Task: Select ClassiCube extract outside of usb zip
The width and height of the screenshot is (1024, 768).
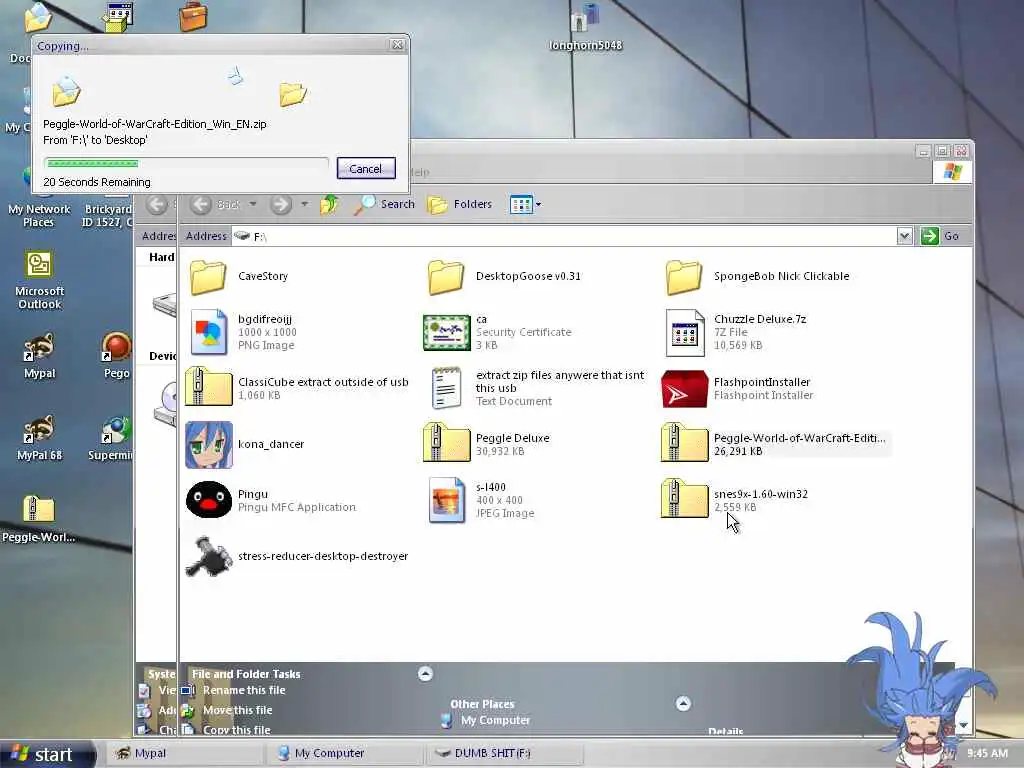Action: 297,388
